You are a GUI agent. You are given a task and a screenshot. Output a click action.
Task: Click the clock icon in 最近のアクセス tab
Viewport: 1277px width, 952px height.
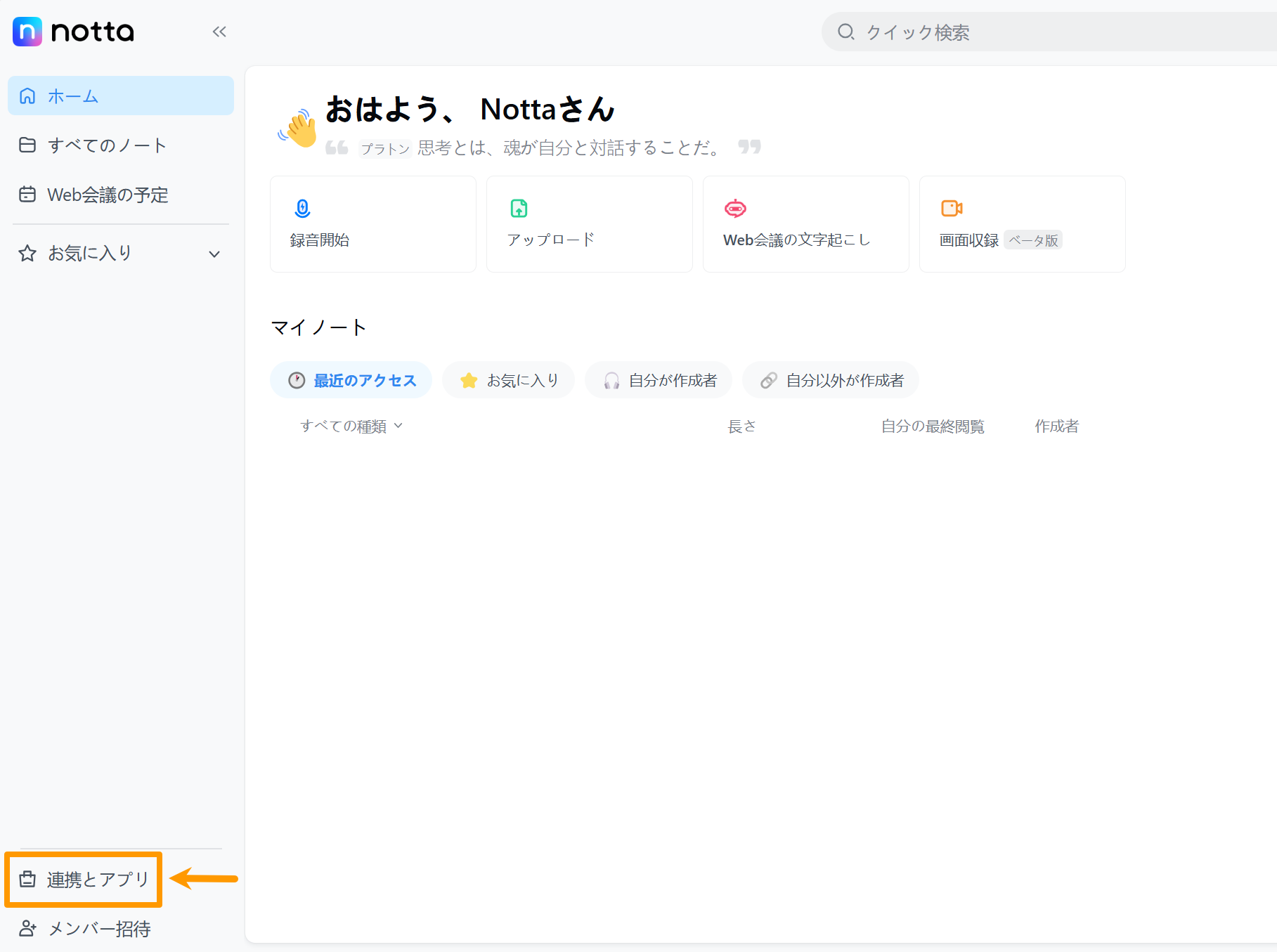(x=297, y=380)
